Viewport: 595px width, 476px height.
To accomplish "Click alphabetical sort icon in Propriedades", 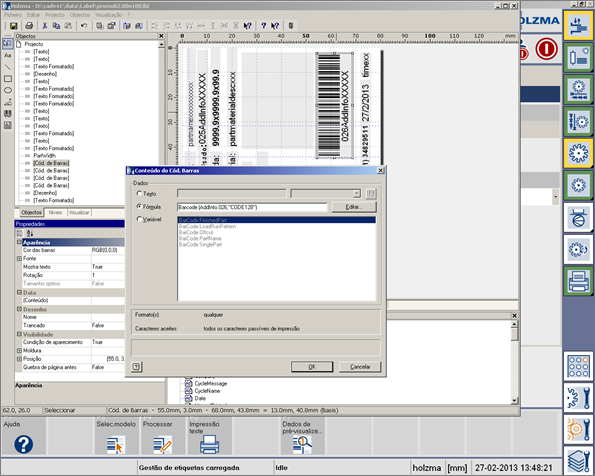I will click(30, 233).
